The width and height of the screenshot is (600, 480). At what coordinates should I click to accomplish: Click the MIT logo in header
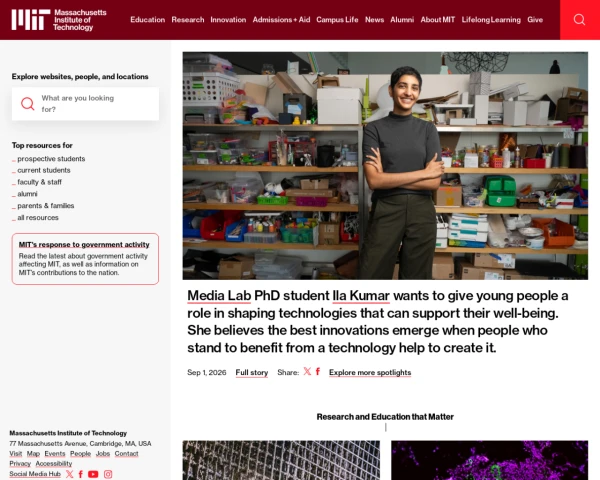click(59, 20)
